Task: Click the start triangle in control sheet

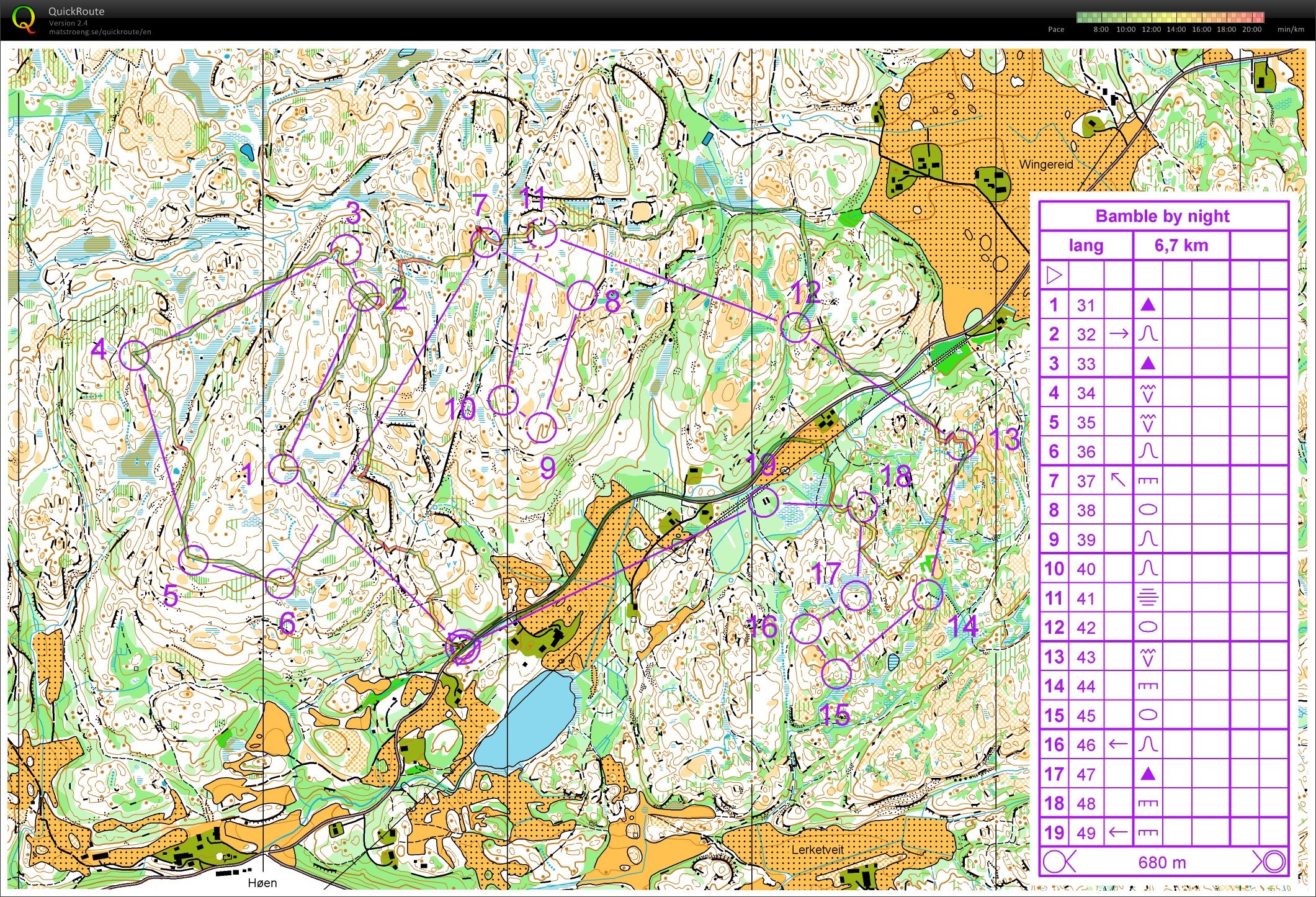Action: click(1054, 275)
